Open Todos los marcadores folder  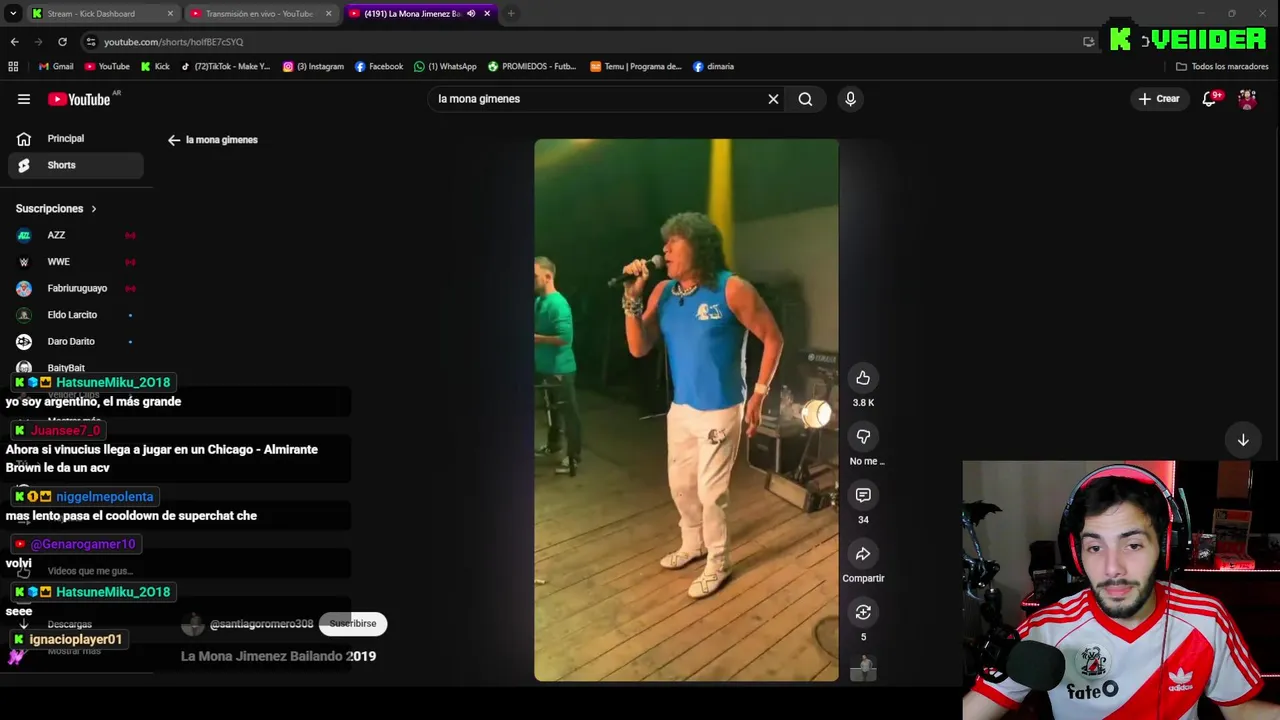coord(1222,67)
